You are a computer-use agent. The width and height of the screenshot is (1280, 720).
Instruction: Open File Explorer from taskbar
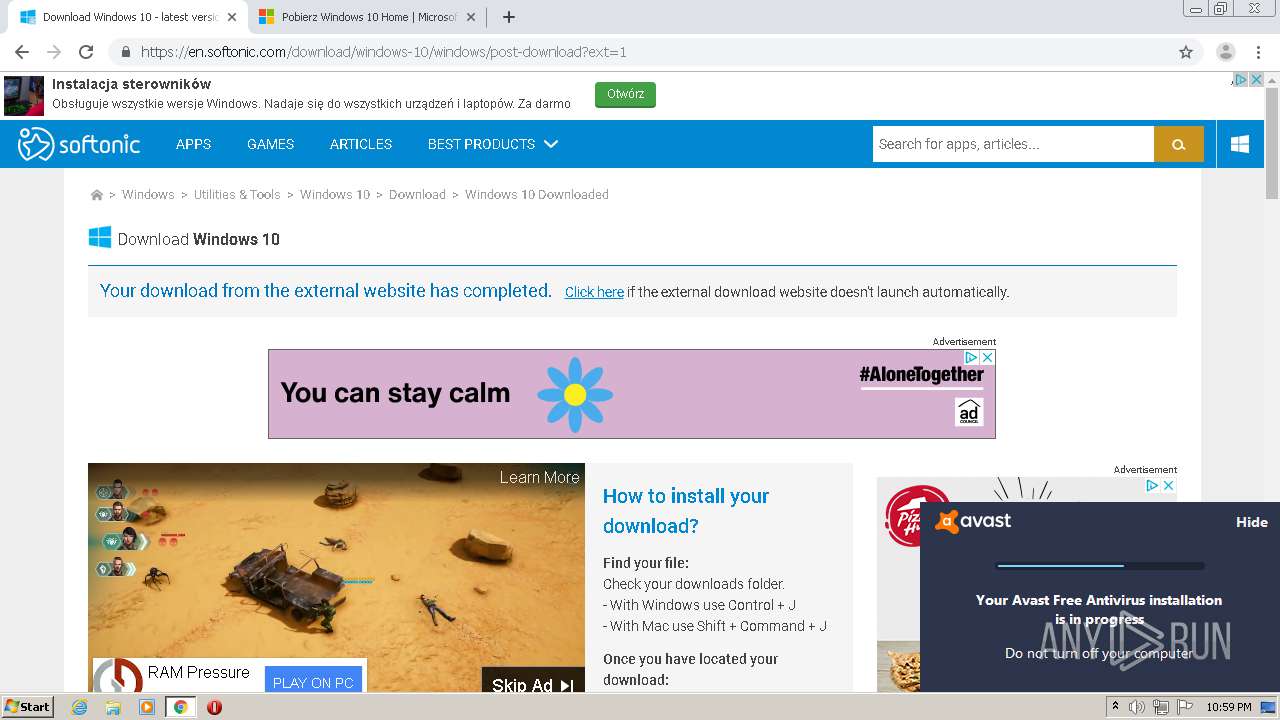coord(113,707)
